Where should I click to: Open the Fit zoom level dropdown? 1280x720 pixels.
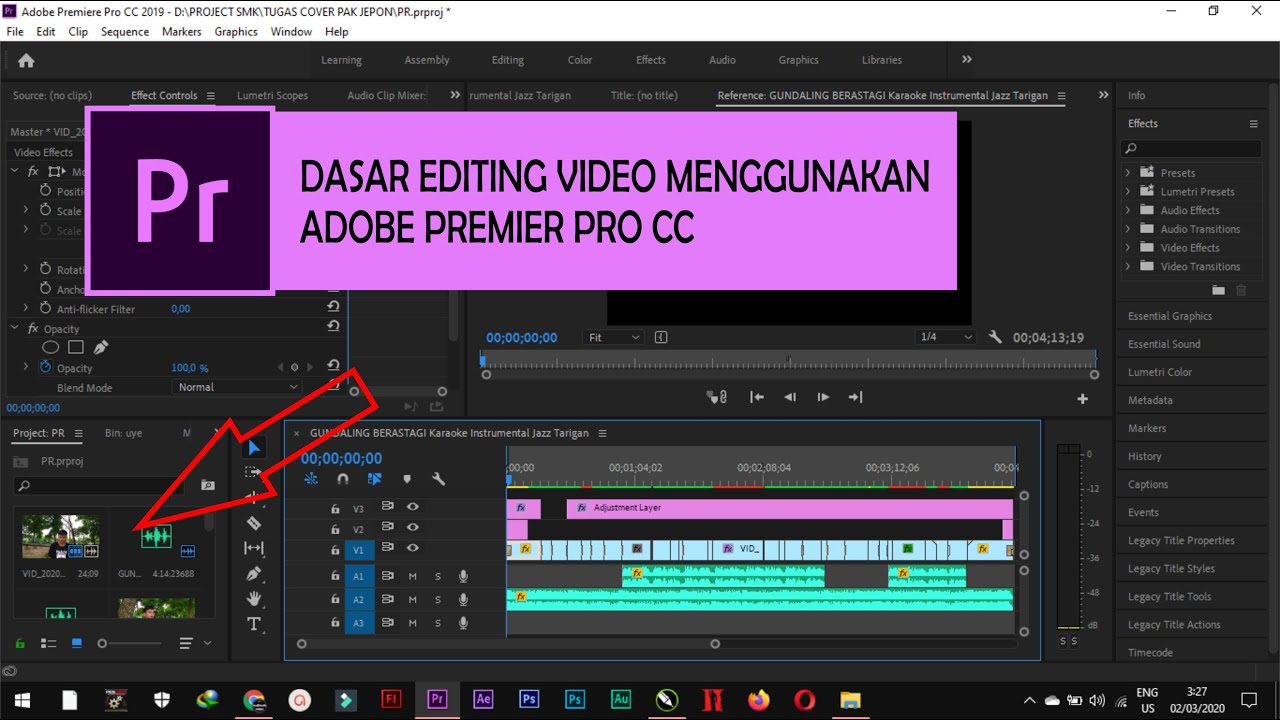tap(614, 337)
